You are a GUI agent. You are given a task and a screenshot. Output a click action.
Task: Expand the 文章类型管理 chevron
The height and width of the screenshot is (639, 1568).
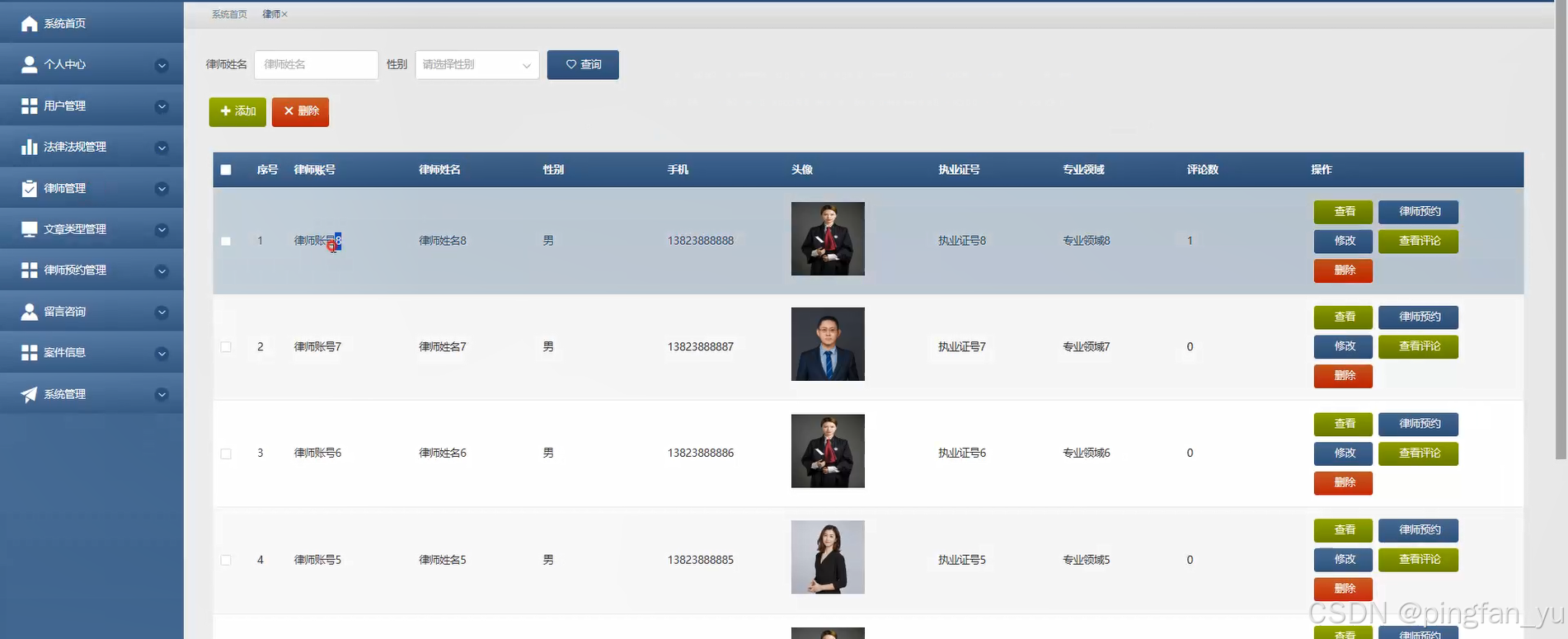(162, 230)
